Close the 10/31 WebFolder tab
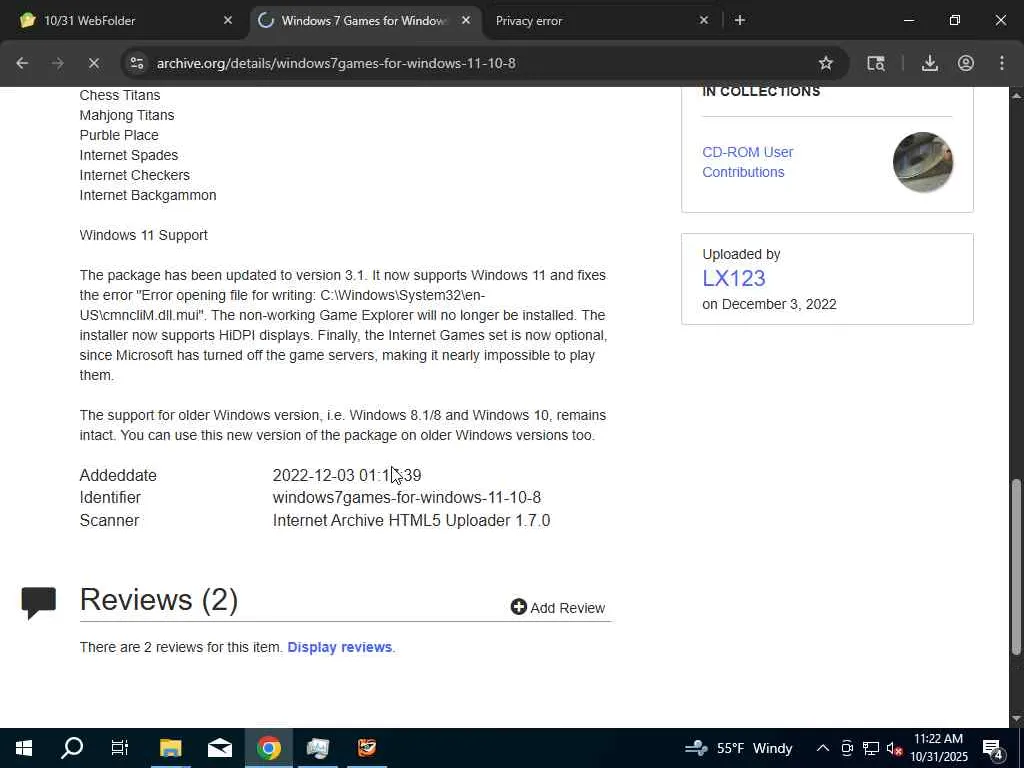The width and height of the screenshot is (1024, 768). (x=228, y=20)
